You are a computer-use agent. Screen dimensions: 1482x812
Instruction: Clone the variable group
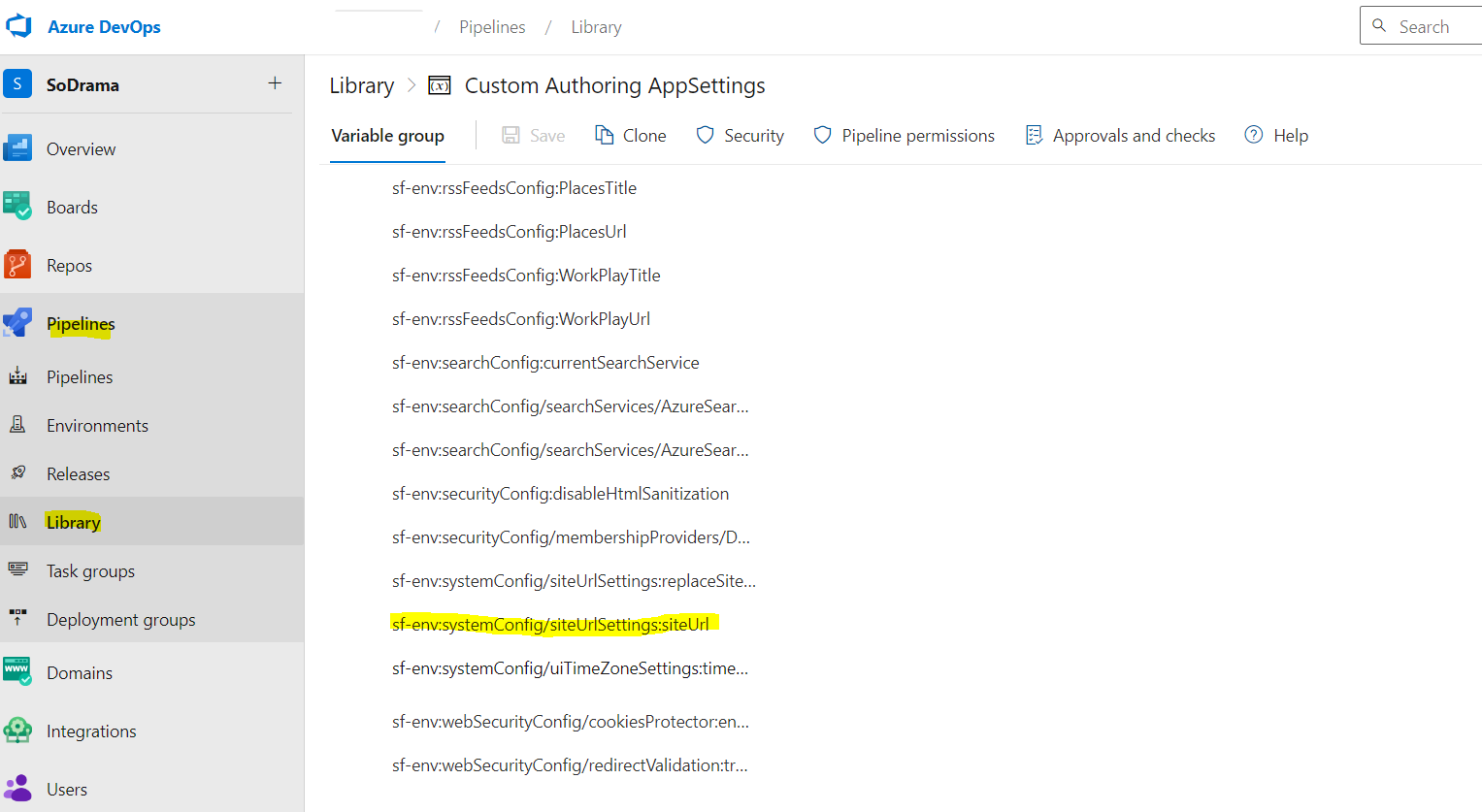[x=644, y=136]
